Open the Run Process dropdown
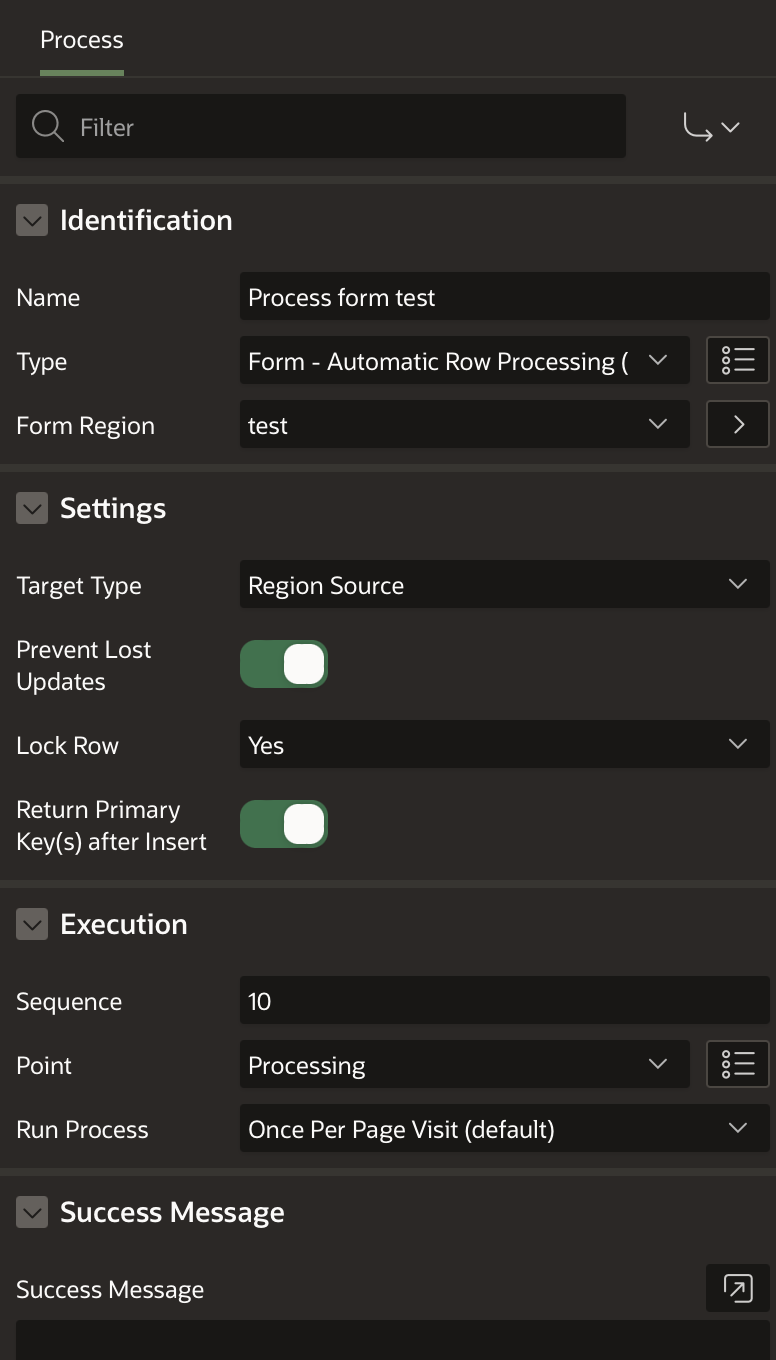Image resolution: width=776 pixels, height=1360 pixels. pyautogui.click(x=505, y=1129)
